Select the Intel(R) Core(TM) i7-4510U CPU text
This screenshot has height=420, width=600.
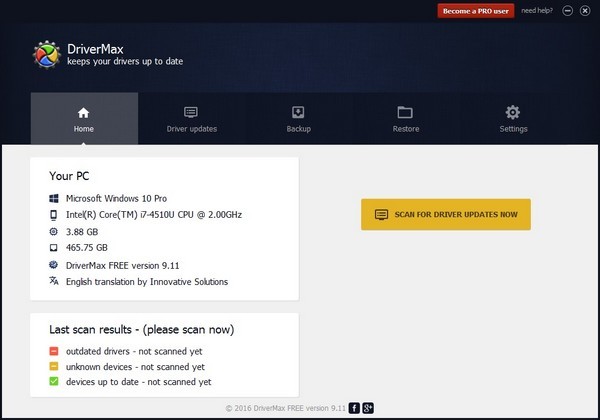pyautogui.click(x=154, y=215)
